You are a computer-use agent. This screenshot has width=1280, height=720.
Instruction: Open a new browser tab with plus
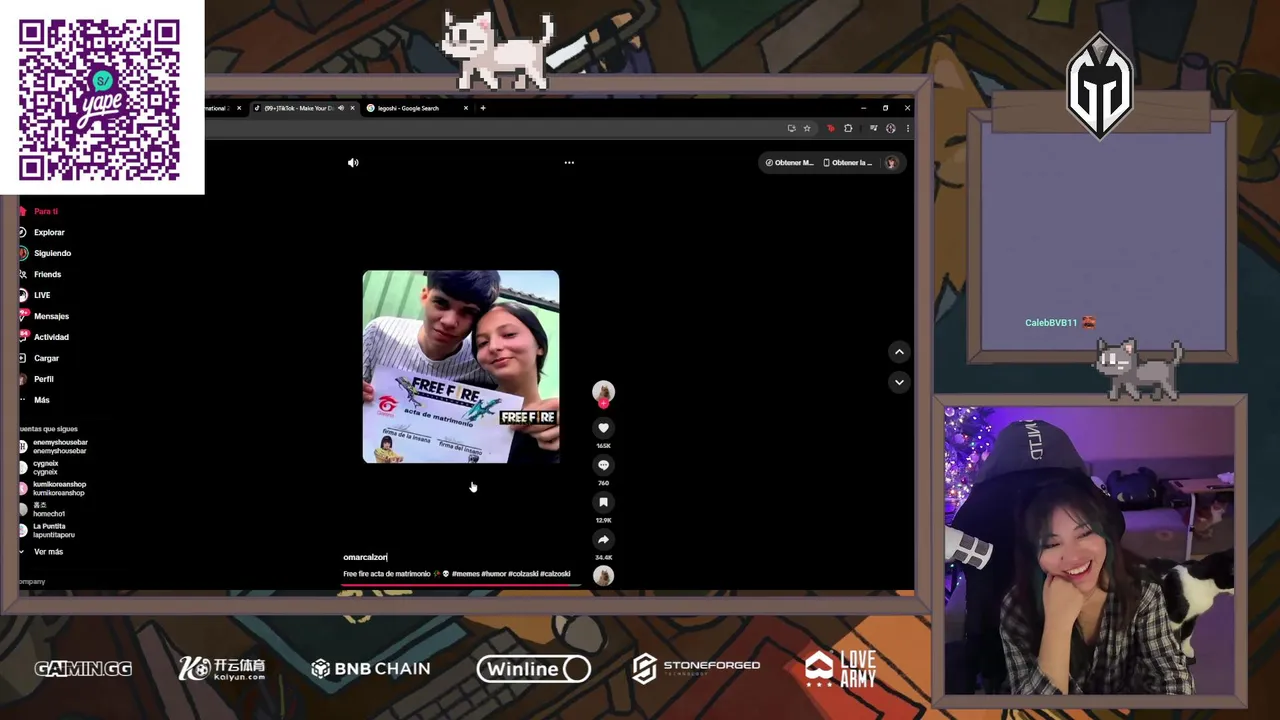point(483,108)
